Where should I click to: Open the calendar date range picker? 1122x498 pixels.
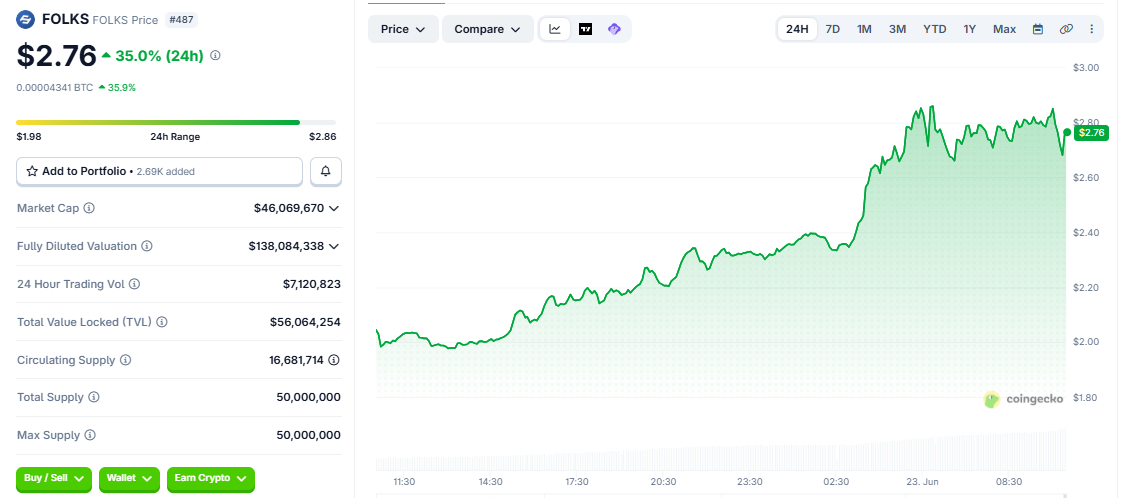pyautogui.click(x=1038, y=29)
